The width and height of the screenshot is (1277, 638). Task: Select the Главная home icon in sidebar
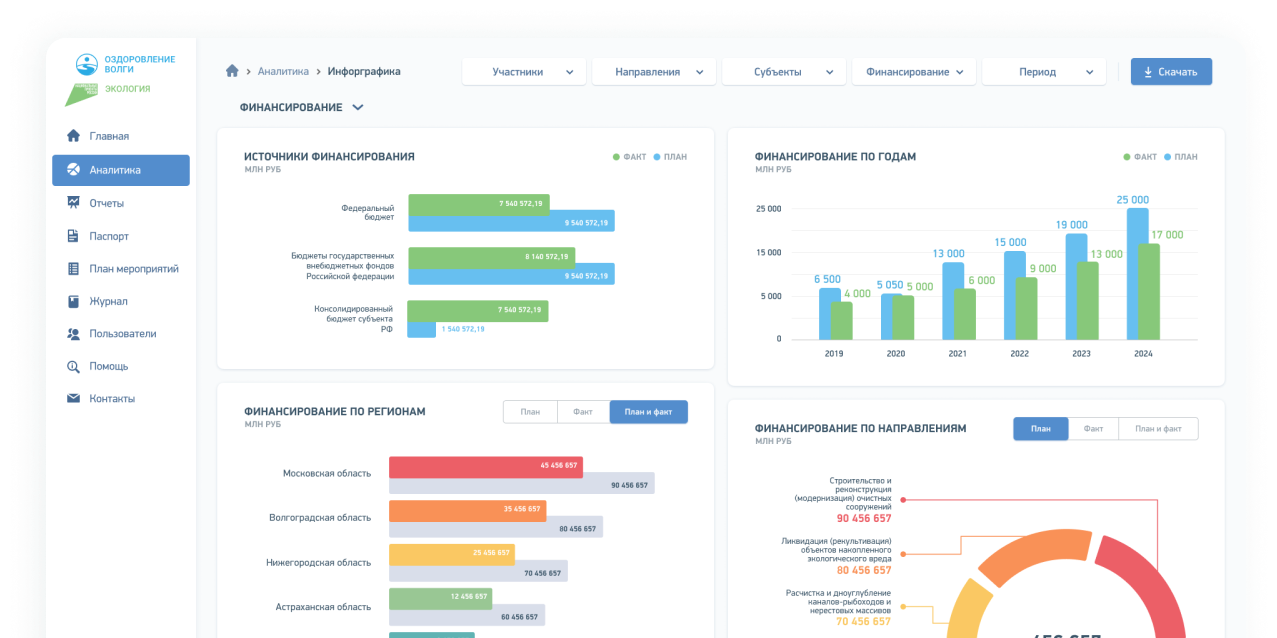(71, 135)
